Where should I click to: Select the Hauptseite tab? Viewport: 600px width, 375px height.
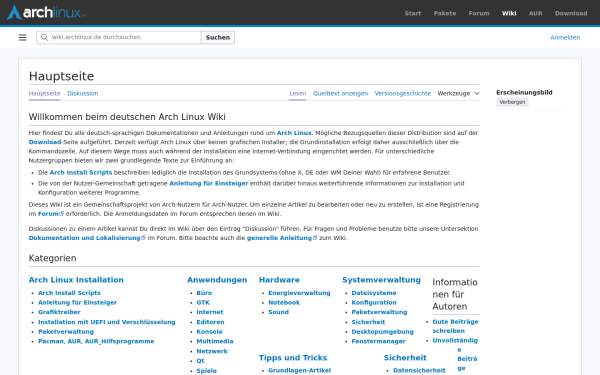[x=44, y=93]
